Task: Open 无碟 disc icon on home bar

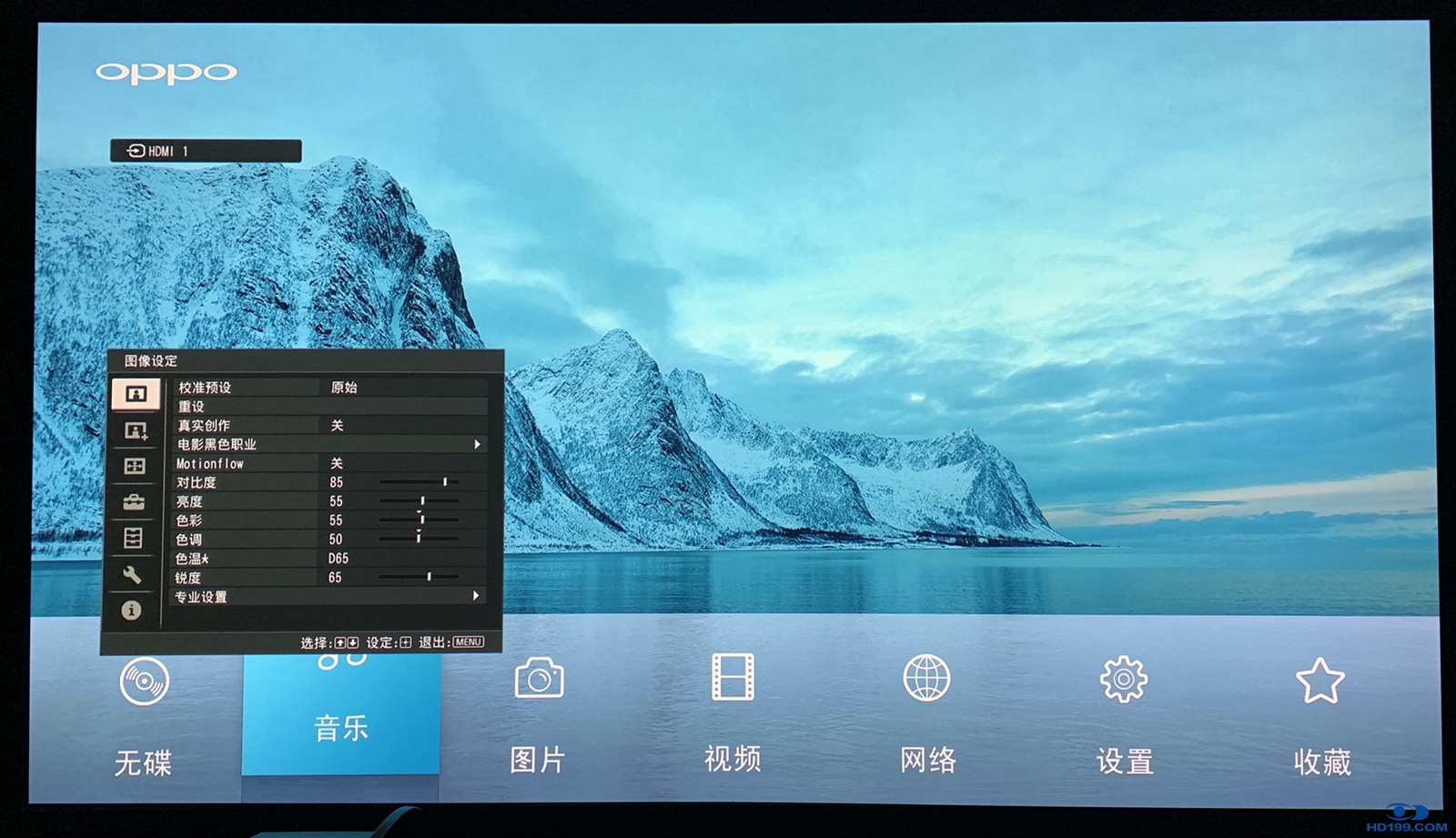Action: [144, 682]
